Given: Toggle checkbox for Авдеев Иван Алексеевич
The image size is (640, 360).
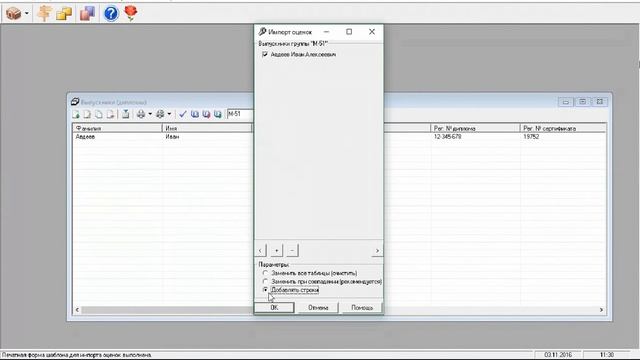Looking at the screenshot, I should tap(265, 54).
